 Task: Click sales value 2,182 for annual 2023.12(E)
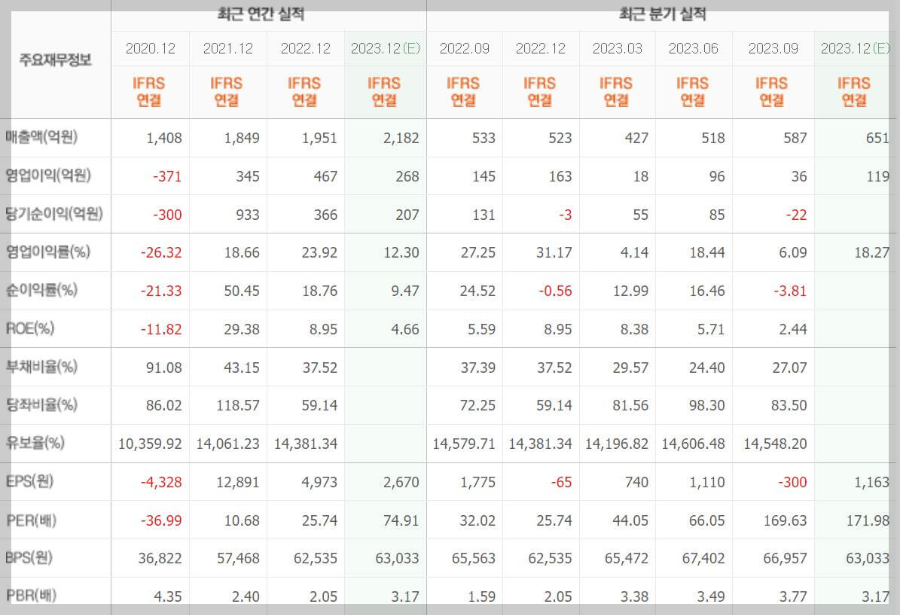point(401,138)
